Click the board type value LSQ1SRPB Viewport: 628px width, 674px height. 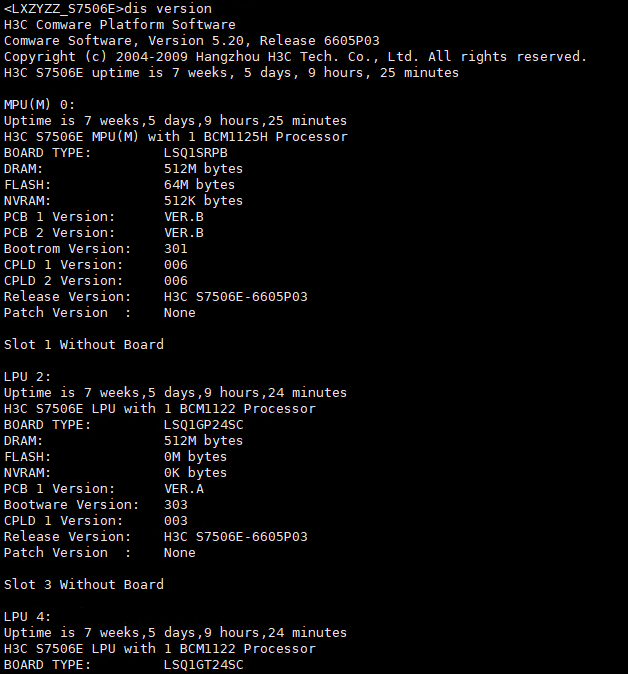[x=196, y=153]
